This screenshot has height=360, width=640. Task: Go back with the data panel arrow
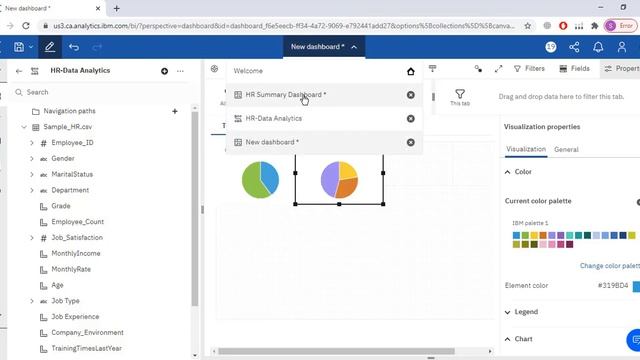click(x=19, y=71)
